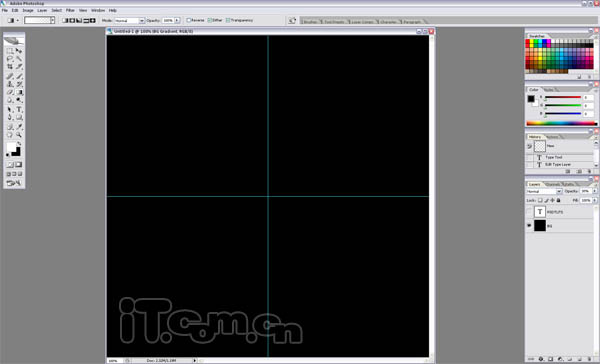This screenshot has height=364, width=600.
Task: Pick the Eyedropper tool
Action: [x=19, y=126]
